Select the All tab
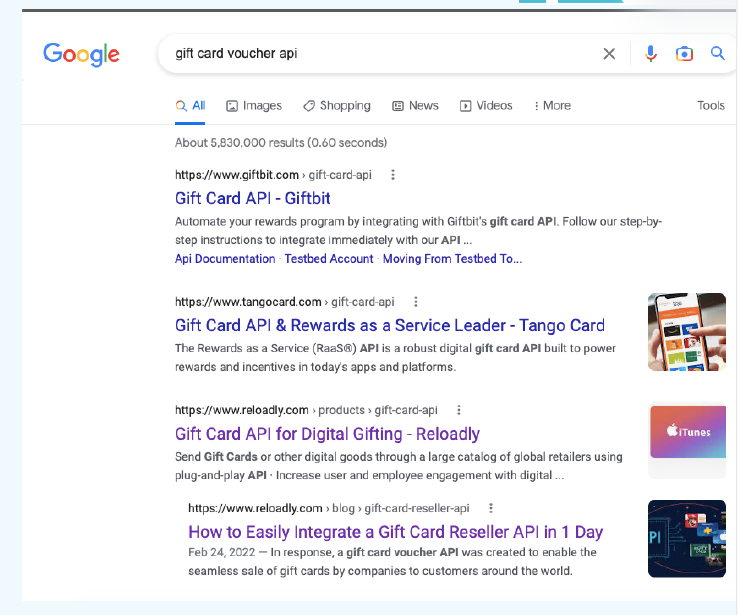This screenshot has height=615, width=738. pyautogui.click(x=190, y=106)
